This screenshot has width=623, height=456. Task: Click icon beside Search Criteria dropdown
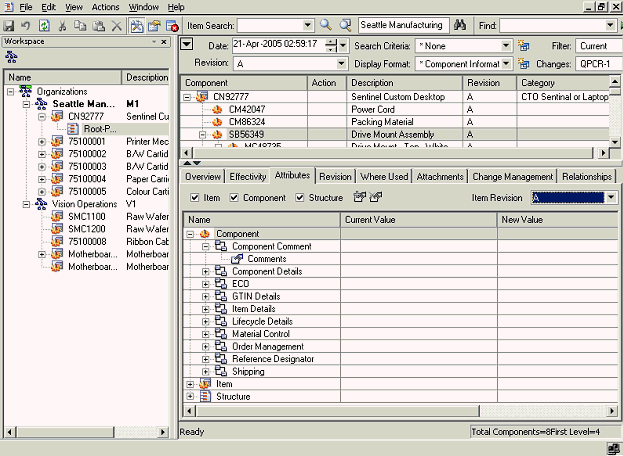[523, 45]
